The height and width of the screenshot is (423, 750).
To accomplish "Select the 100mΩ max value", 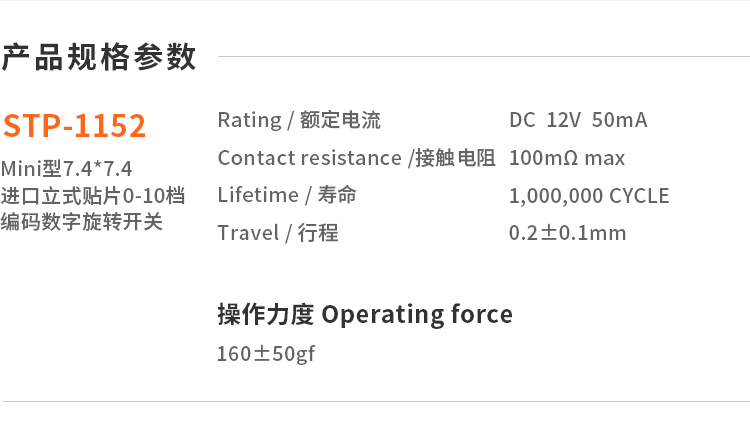I will (567, 158).
